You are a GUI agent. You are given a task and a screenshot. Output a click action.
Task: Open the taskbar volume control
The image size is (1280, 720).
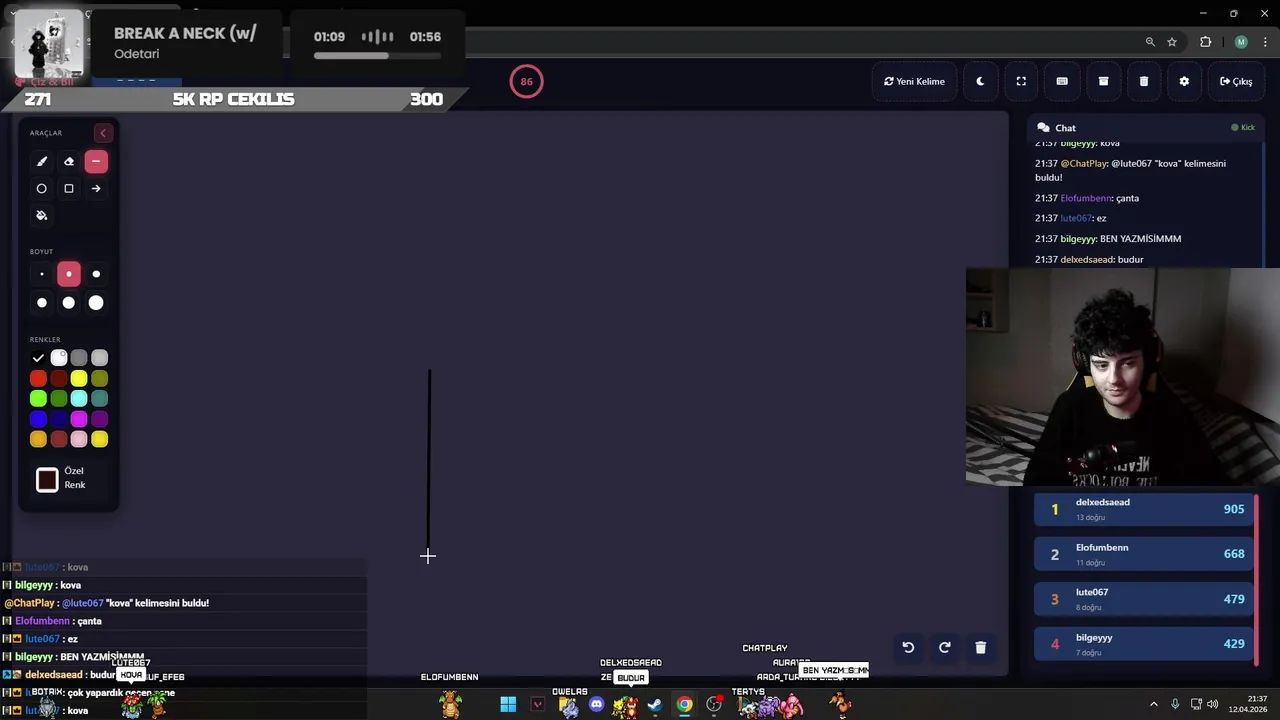click(1212, 705)
